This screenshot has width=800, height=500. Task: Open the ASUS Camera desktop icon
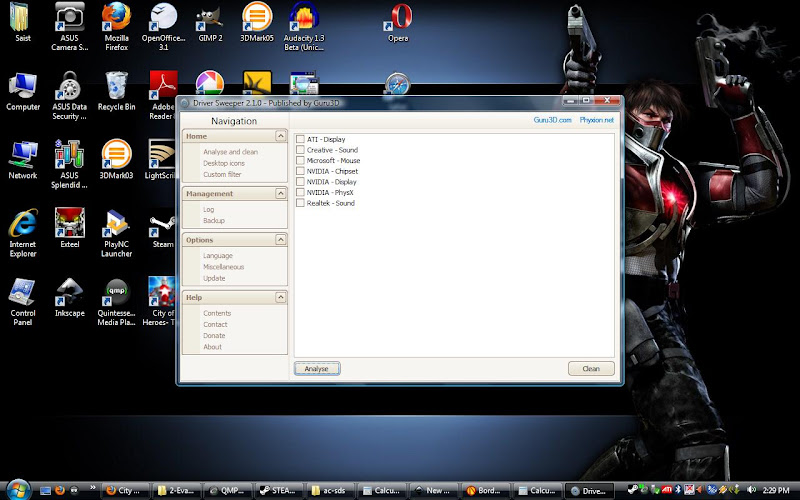click(69, 27)
